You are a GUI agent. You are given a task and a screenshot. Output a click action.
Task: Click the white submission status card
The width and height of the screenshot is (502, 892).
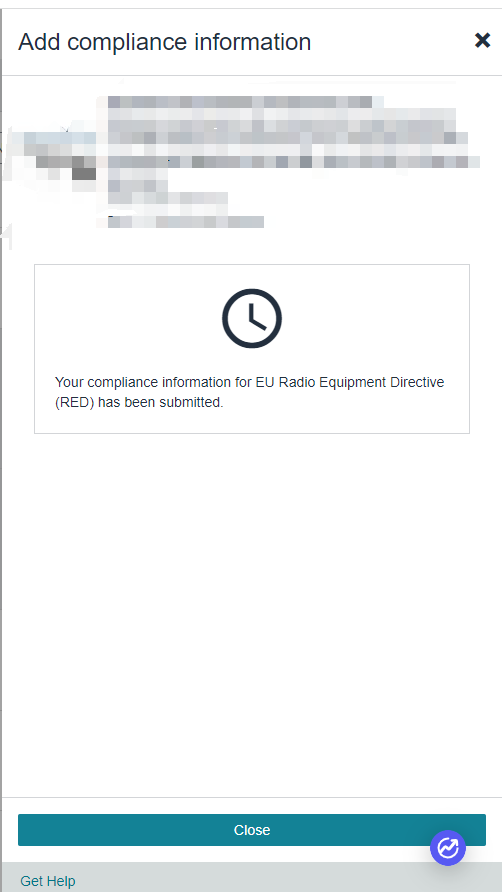(252, 349)
